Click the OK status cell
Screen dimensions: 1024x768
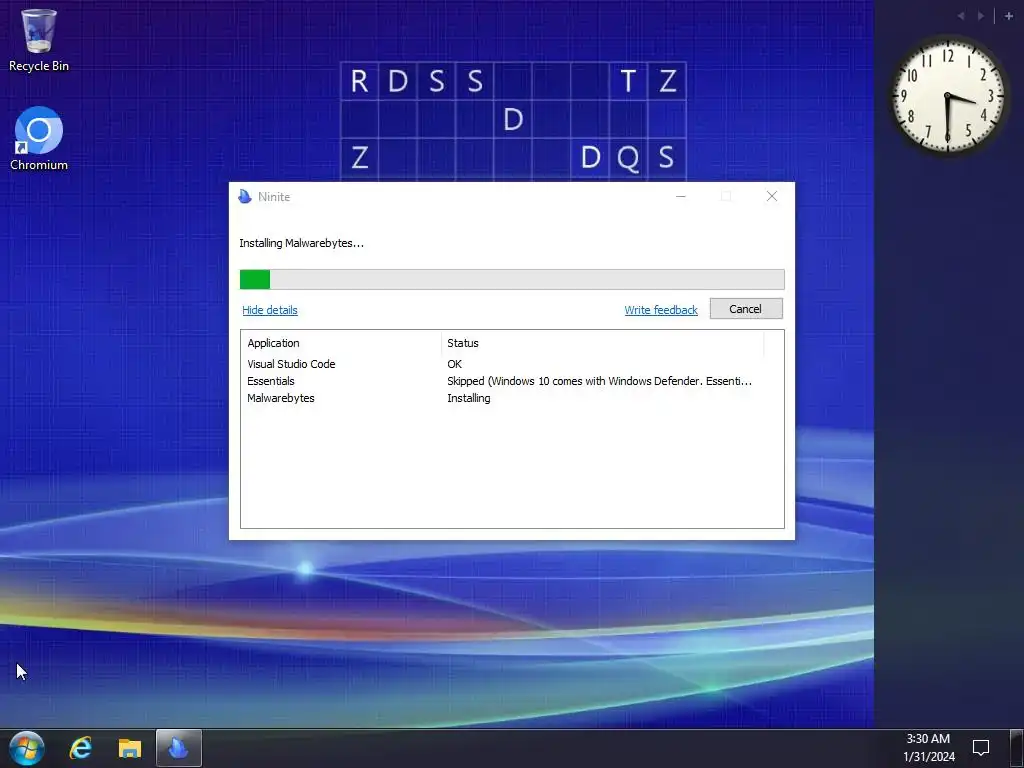point(455,364)
